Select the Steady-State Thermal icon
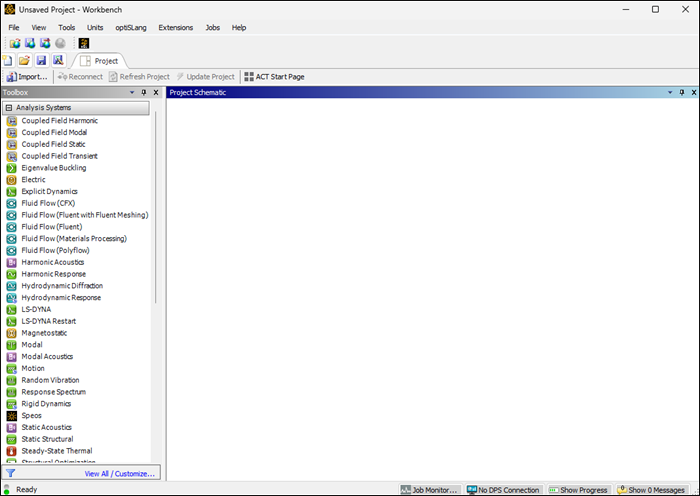The width and height of the screenshot is (700, 496). (x=12, y=451)
